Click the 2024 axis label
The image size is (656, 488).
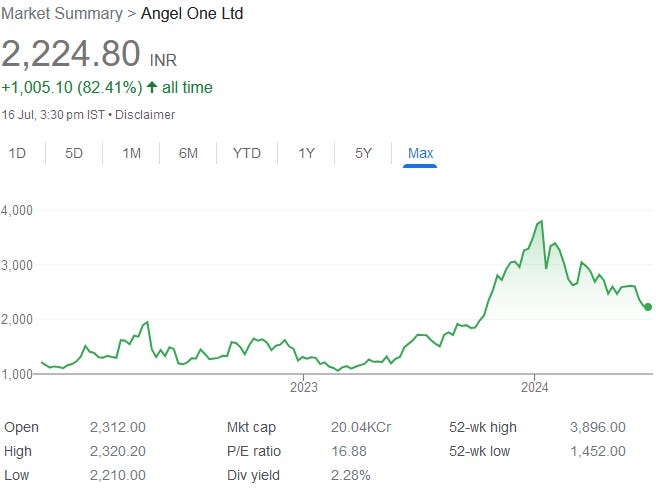pyautogui.click(x=534, y=387)
